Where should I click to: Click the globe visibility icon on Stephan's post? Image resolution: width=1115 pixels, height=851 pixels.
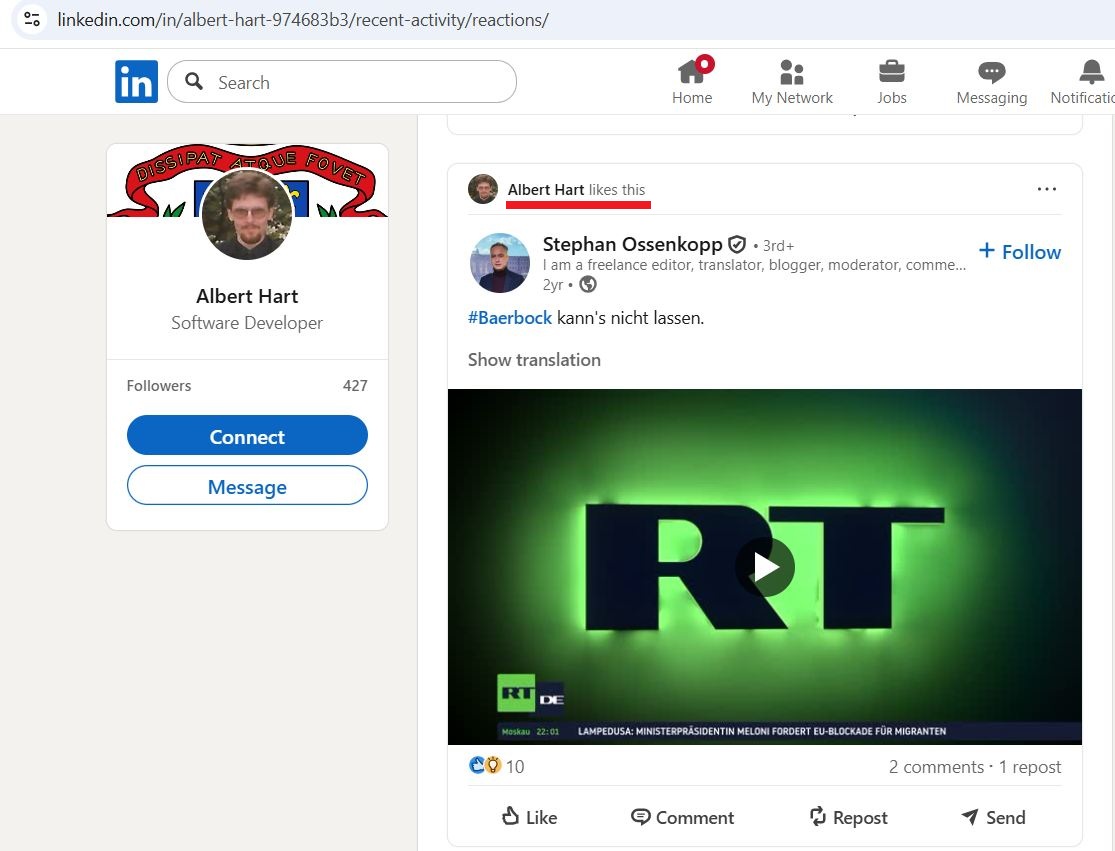pos(588,284)
